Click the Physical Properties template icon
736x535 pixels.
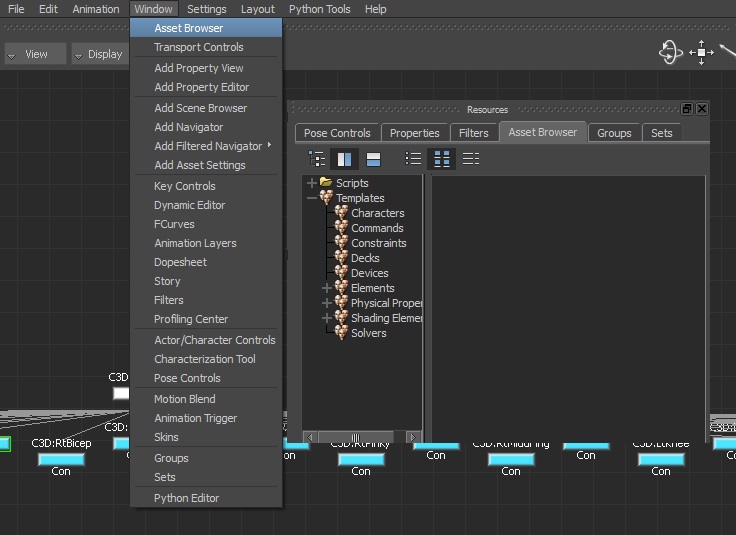tap(341, 303)
